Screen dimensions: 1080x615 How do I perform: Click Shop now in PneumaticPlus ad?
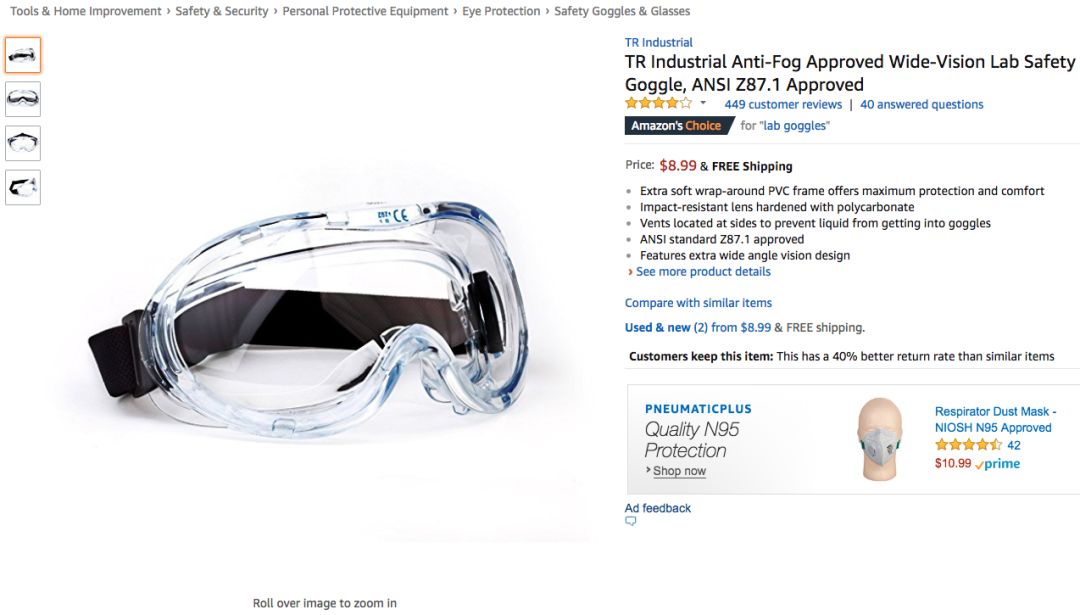coord(679,471)
